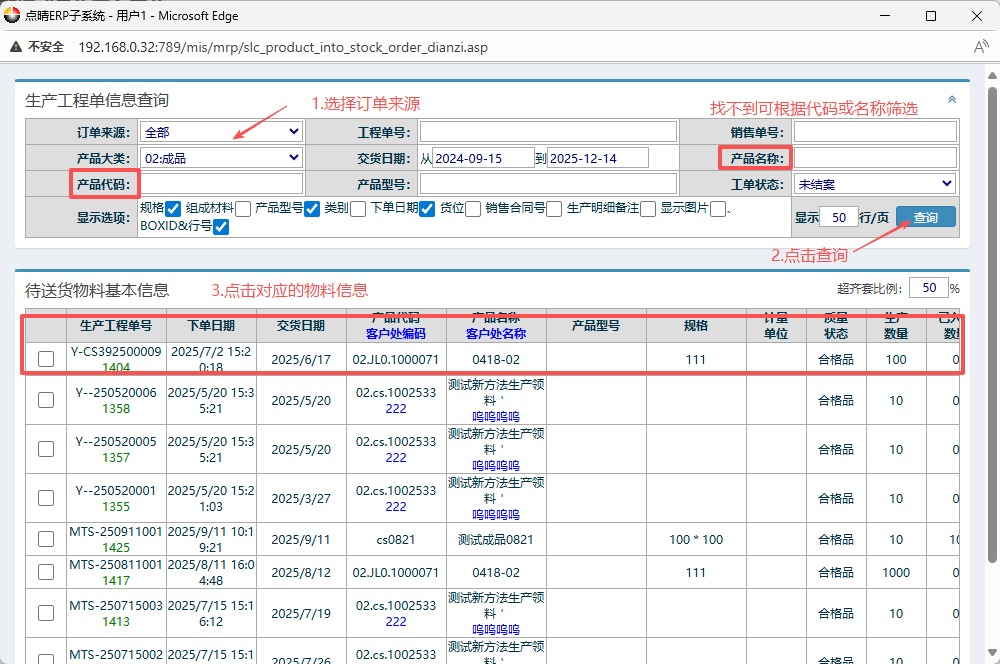Enable the 组成材料 display option
This screenshot has height=664, width=1000.
tap(243, 209)
